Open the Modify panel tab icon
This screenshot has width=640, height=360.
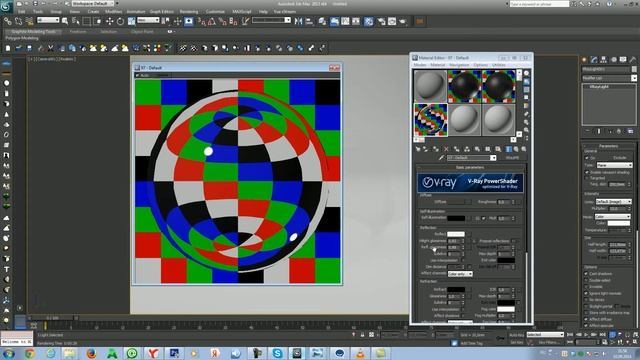[594, 60]
